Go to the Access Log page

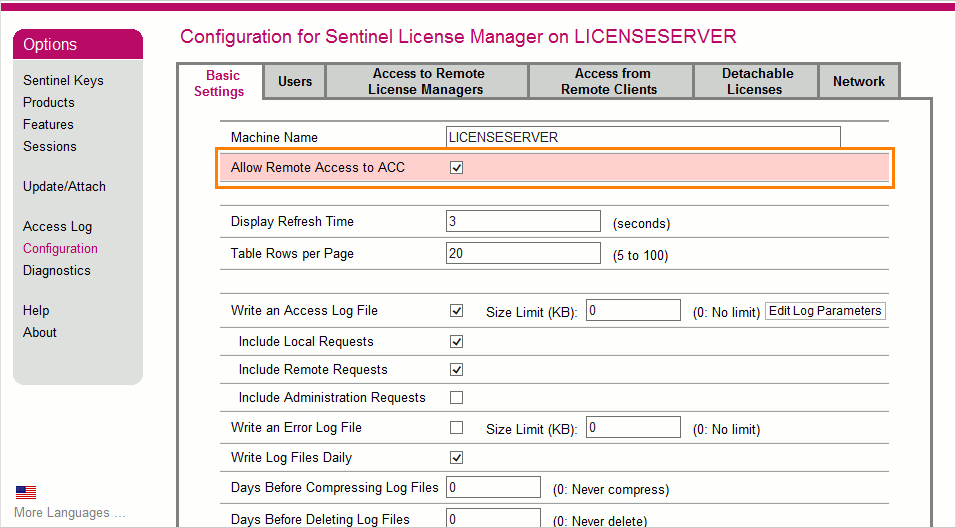(x=57, y=227)
